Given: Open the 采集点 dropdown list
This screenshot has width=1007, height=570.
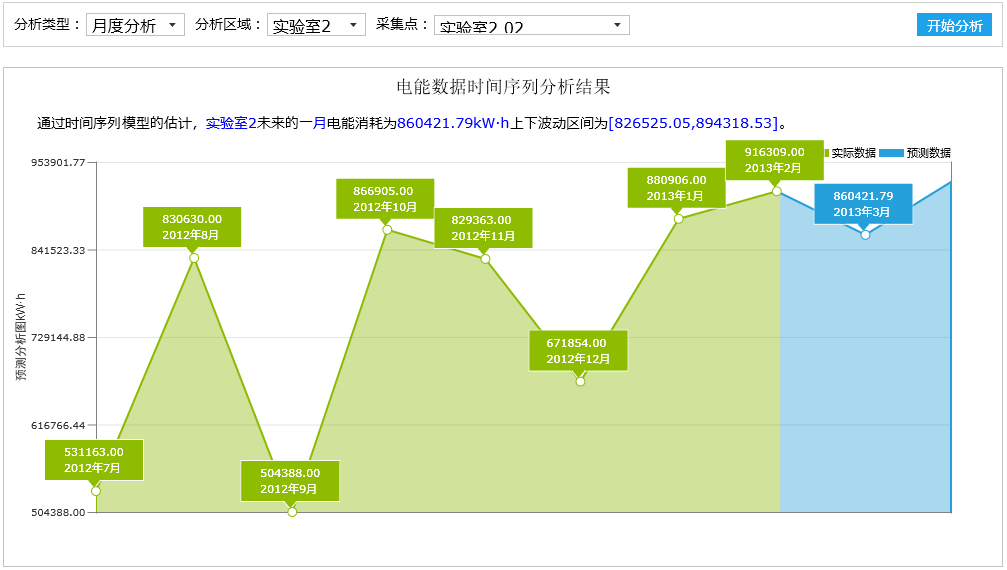Looking at the screenshot, I should pos(532,25).
